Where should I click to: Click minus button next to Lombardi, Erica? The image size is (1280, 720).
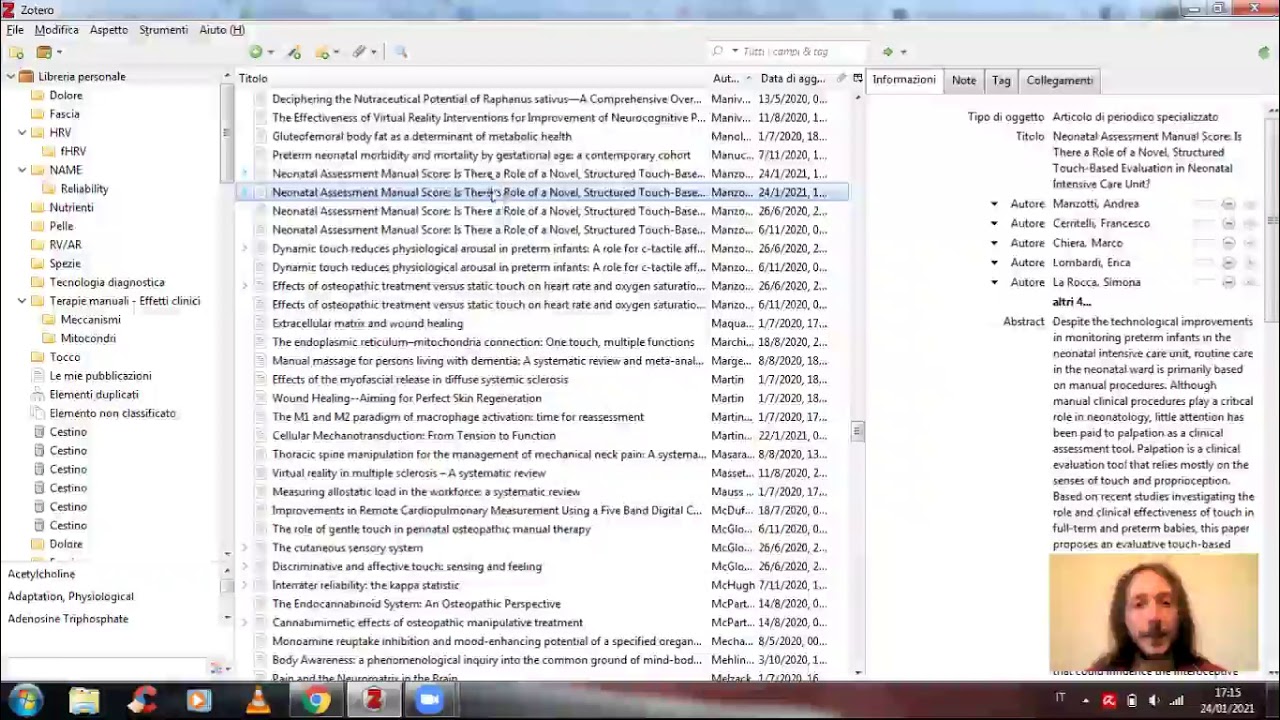(1228, 263)
